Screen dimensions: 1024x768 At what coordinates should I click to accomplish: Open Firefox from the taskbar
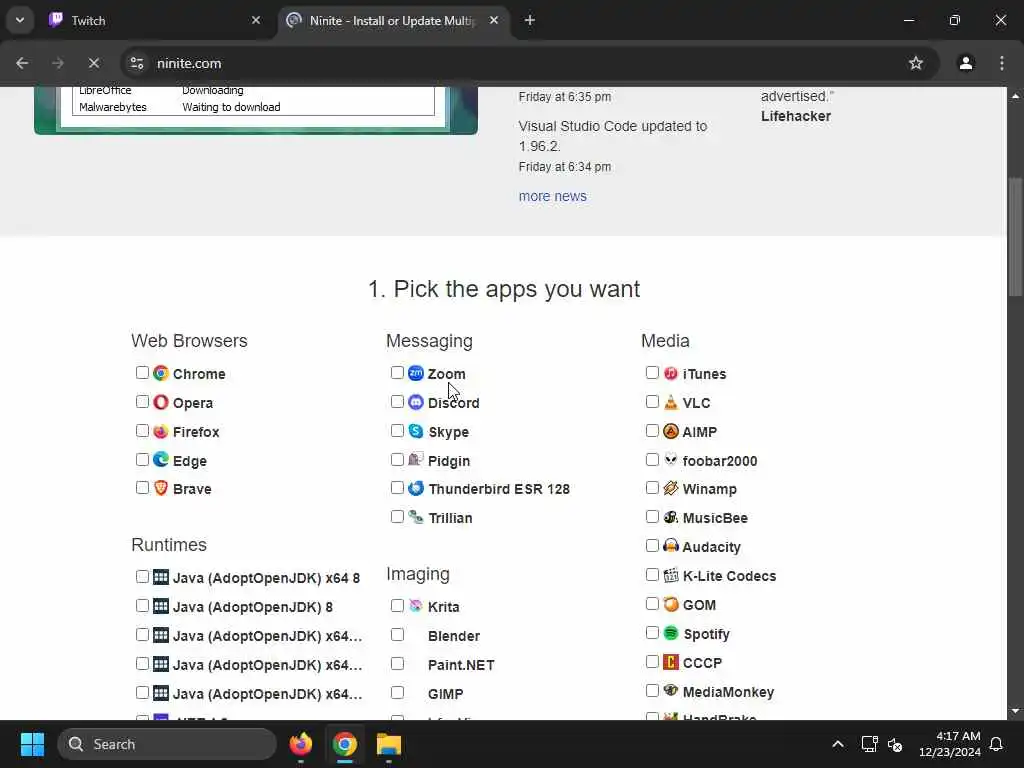click(x=300, y=744)
